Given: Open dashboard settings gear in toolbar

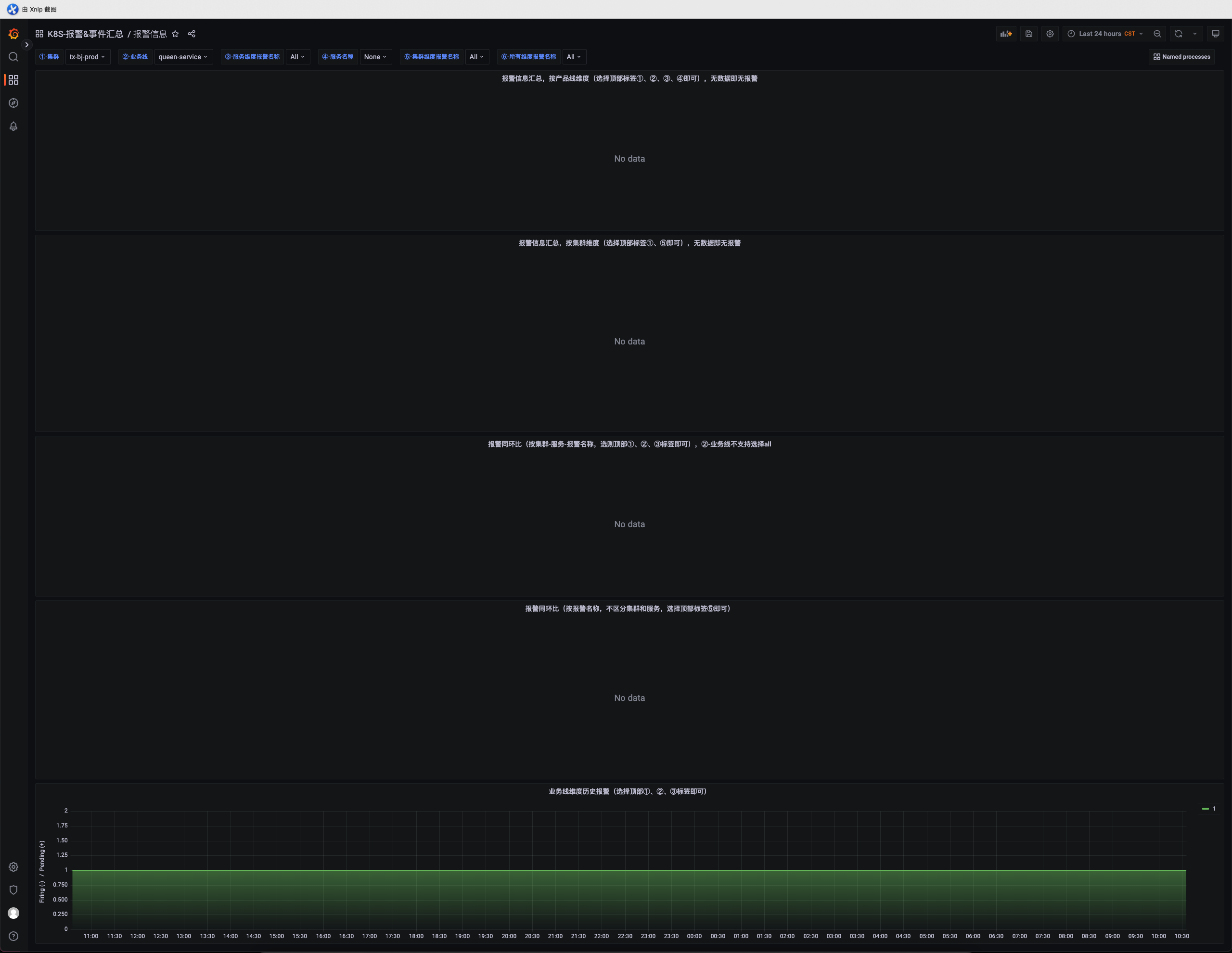Looking at the screenshot, I should coord(1050,34).
